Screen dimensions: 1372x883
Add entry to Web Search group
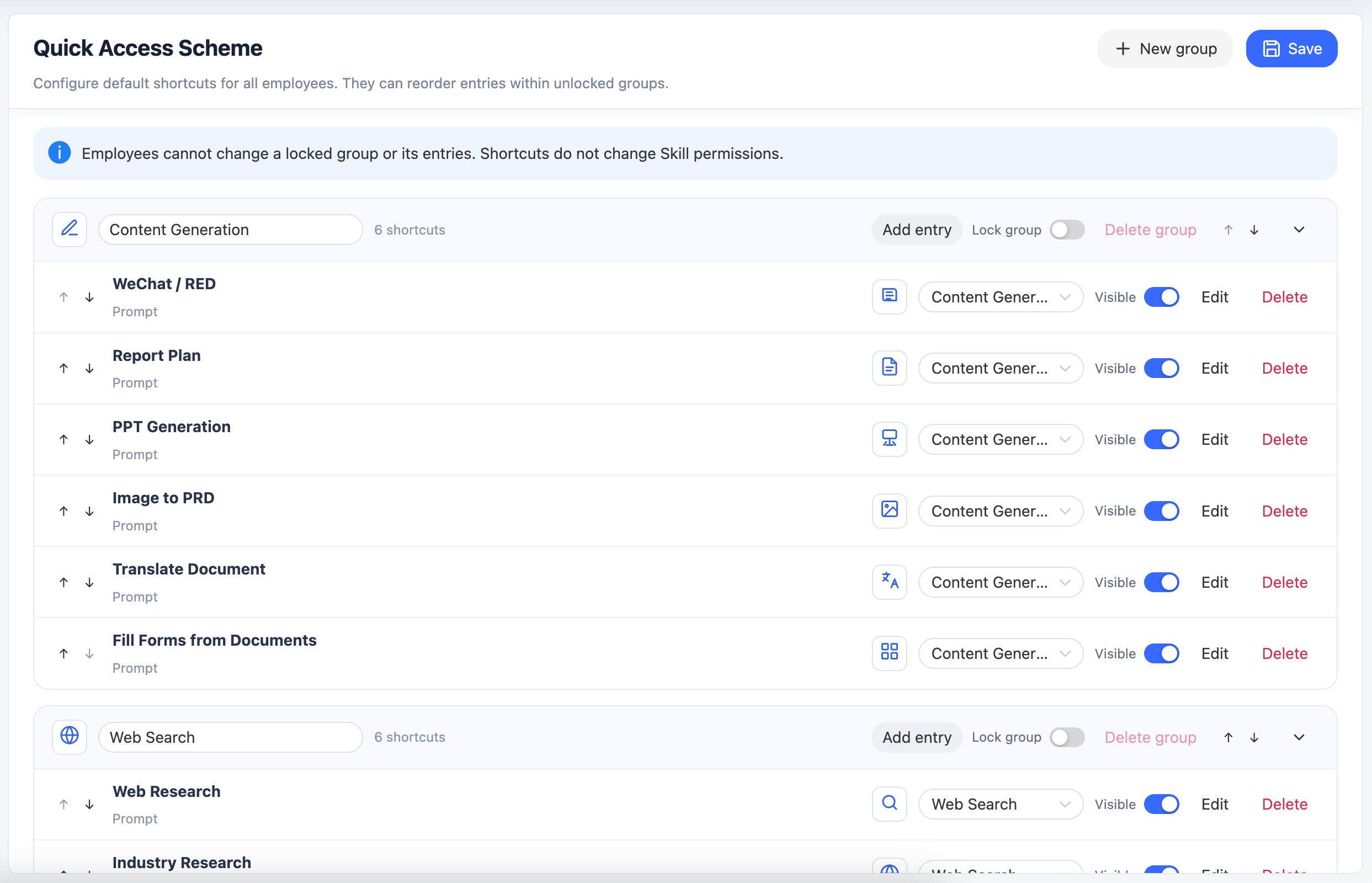point(917,737)
